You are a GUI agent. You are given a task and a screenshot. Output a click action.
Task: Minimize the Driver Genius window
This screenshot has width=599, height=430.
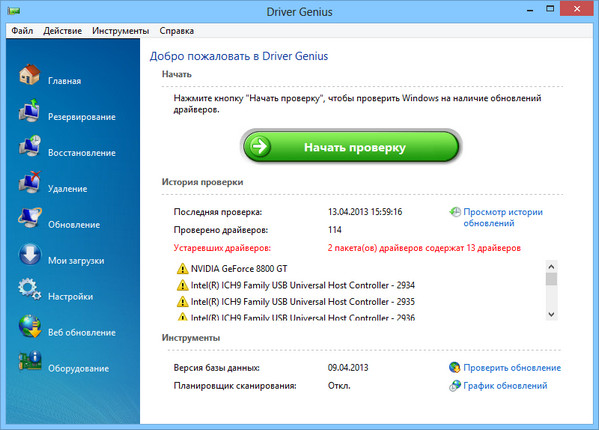(530, 10)
